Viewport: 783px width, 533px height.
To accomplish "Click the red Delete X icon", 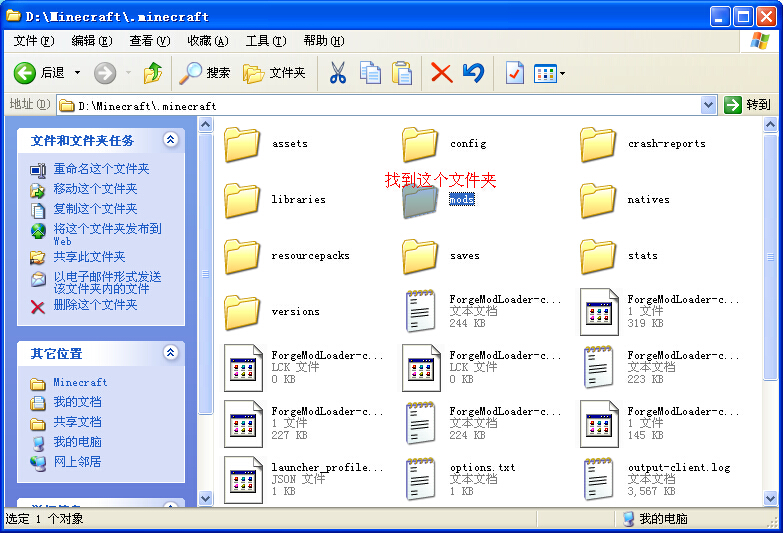I will (441, 73).
